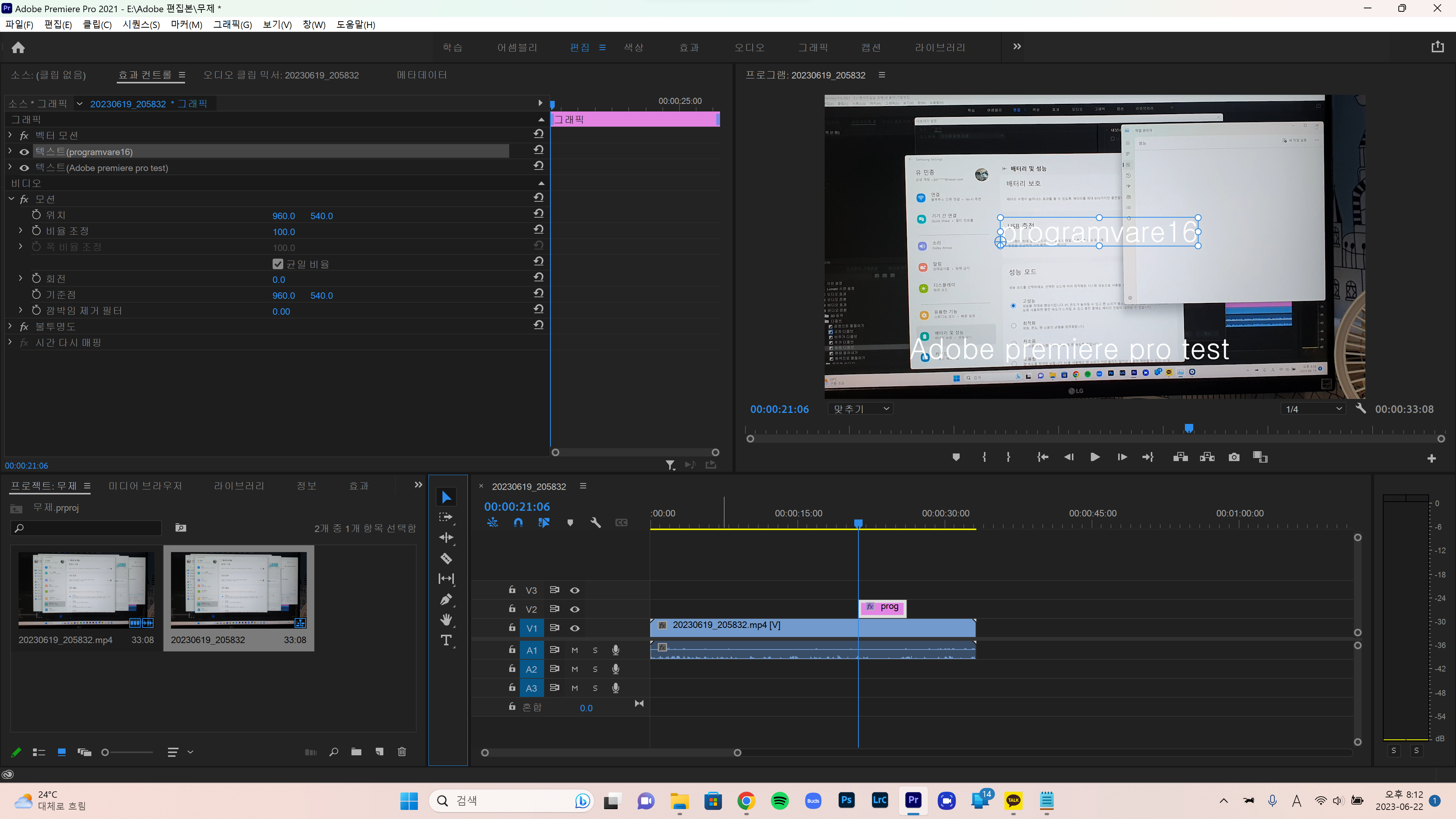Image resolution: width=1456 pixels, height=819 pixels.
Task: Click the Add Marker icon in the Program monitor
Action: click(x=956, y=457)
